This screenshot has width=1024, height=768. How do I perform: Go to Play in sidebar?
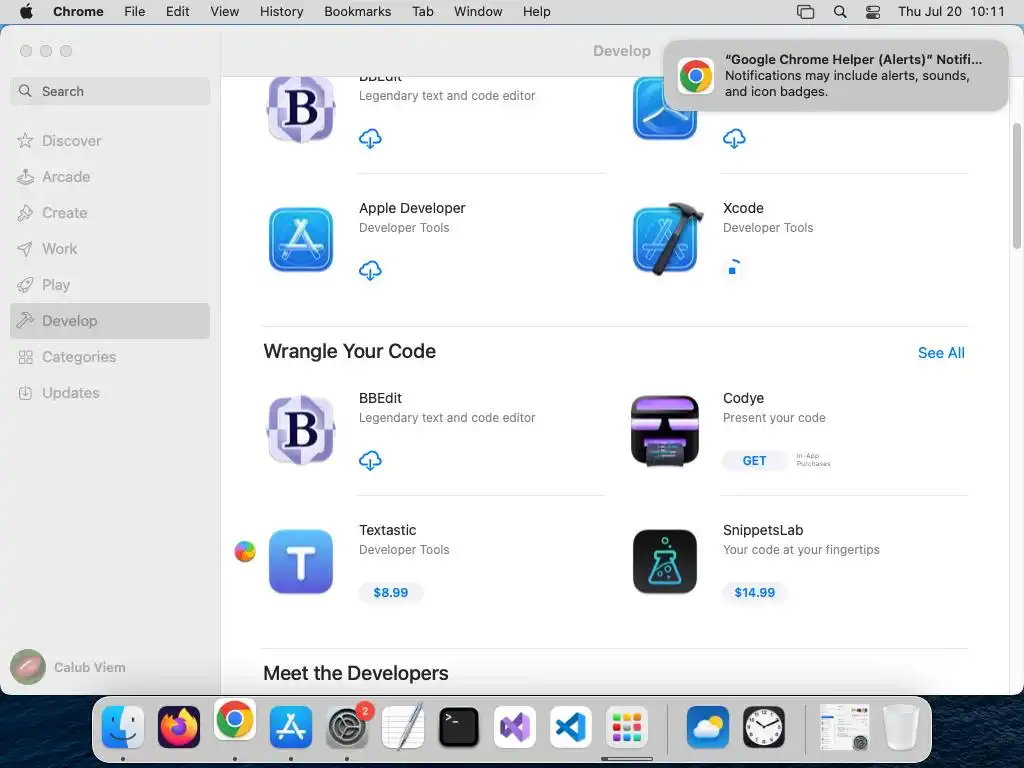point(110,285)
